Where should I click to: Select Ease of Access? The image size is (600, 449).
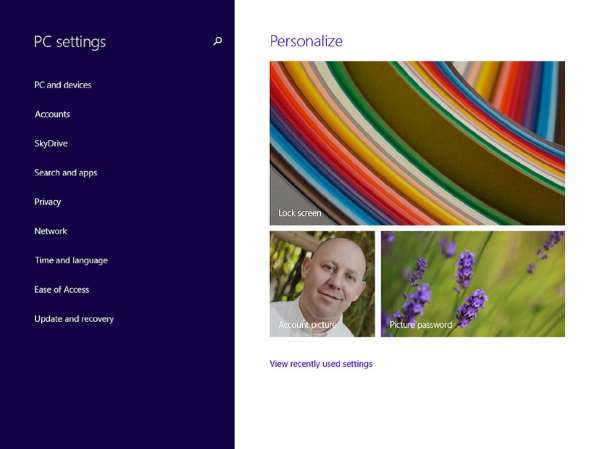point(62,290)
